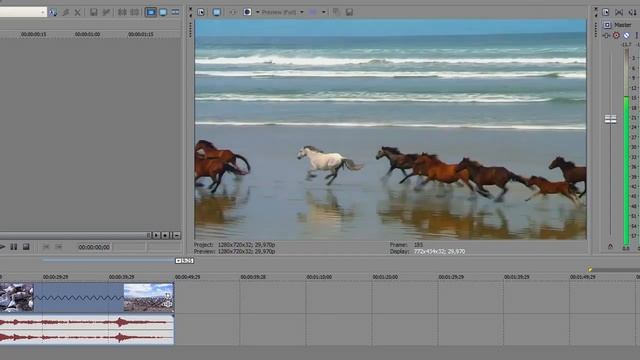640x360 pixels.
Task: Click the trimmer Play button
Action: pos(2,247)
